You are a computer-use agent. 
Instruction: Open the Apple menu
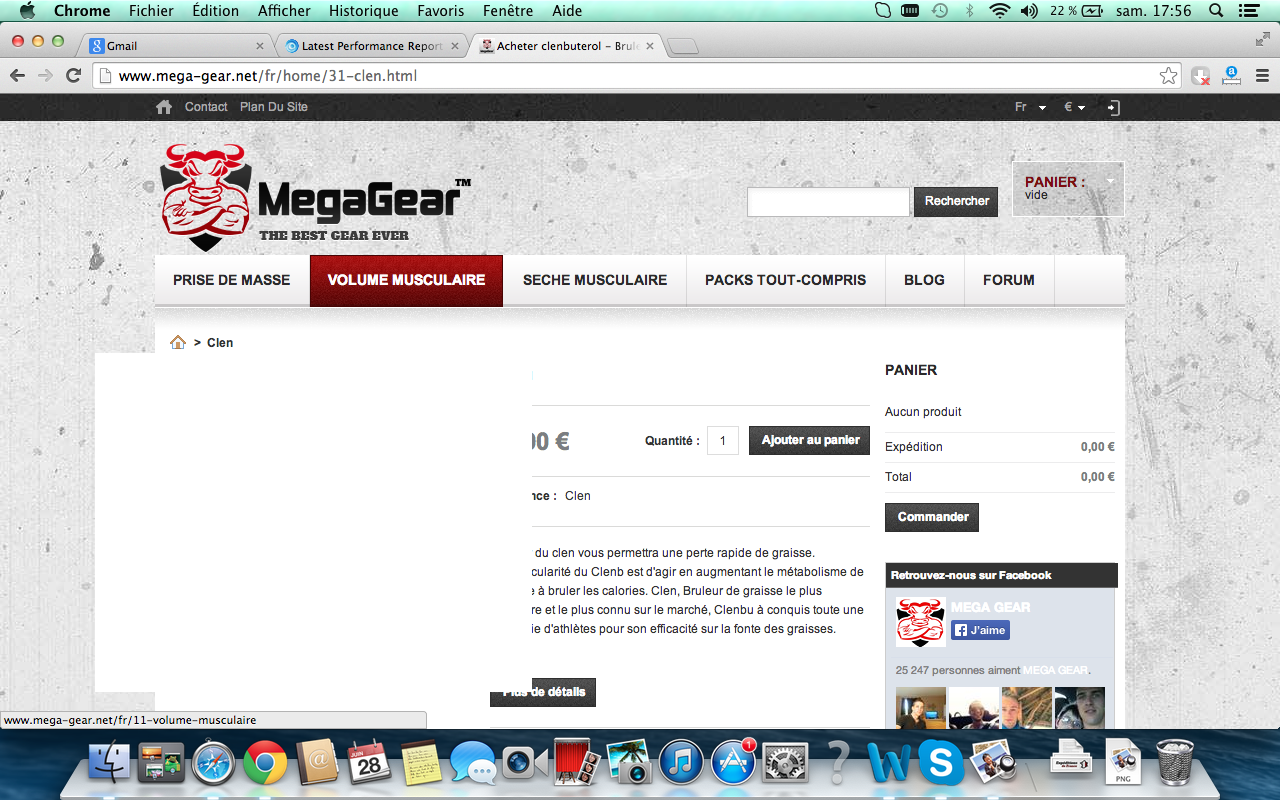(27, 11)
